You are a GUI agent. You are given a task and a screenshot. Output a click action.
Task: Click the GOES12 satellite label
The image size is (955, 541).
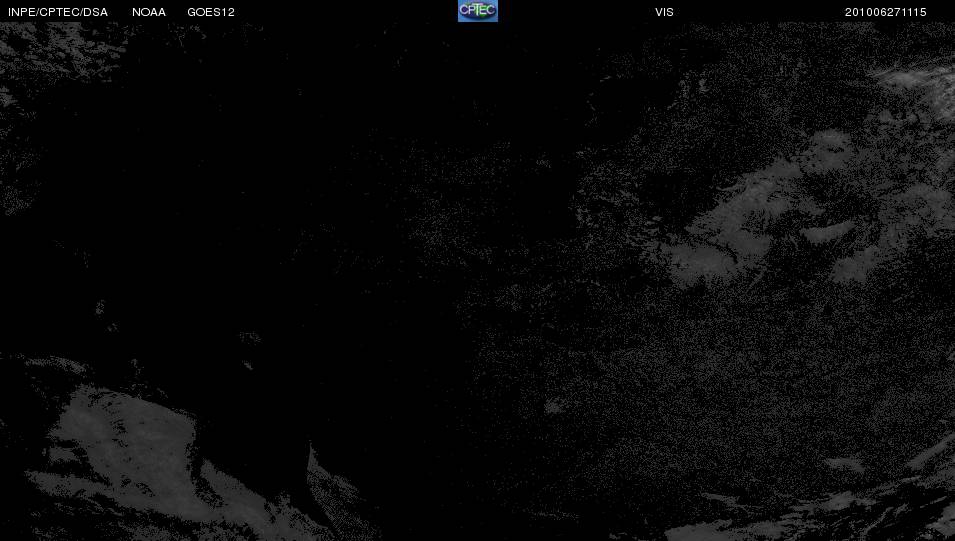[211, 12]
